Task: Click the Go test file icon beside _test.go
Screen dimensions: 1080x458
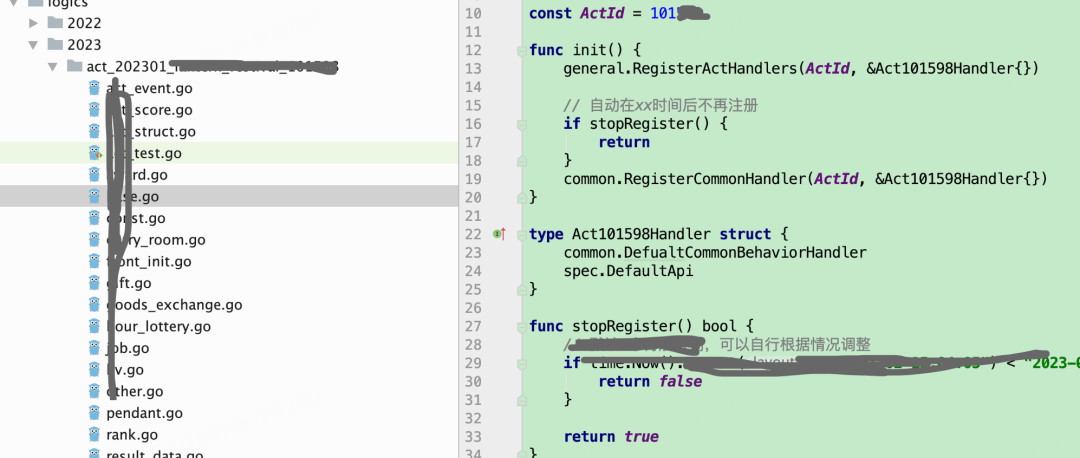Action: [94, 153]
